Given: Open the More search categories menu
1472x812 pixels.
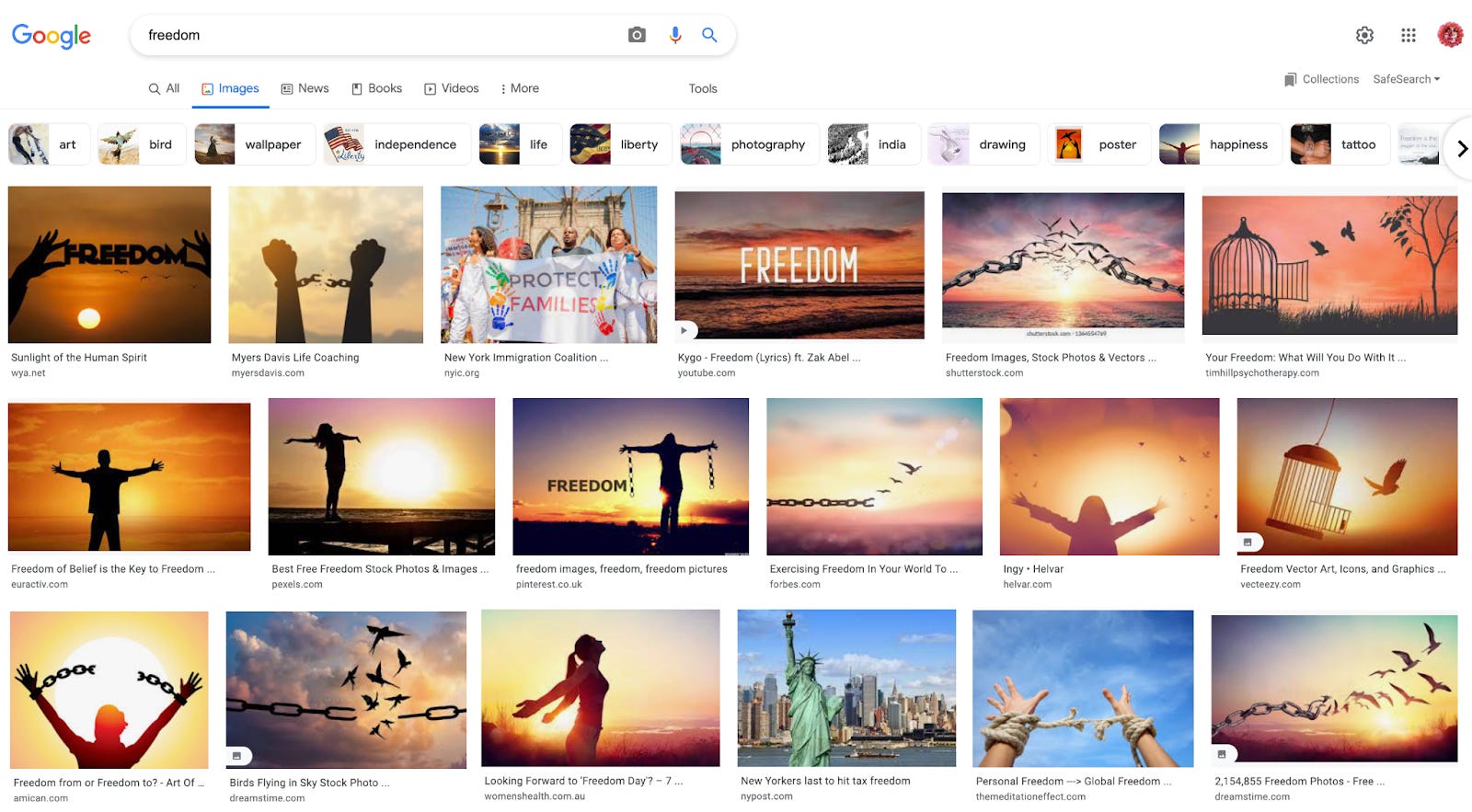Looking at the screenshot, I should click(x=520, y=88).
